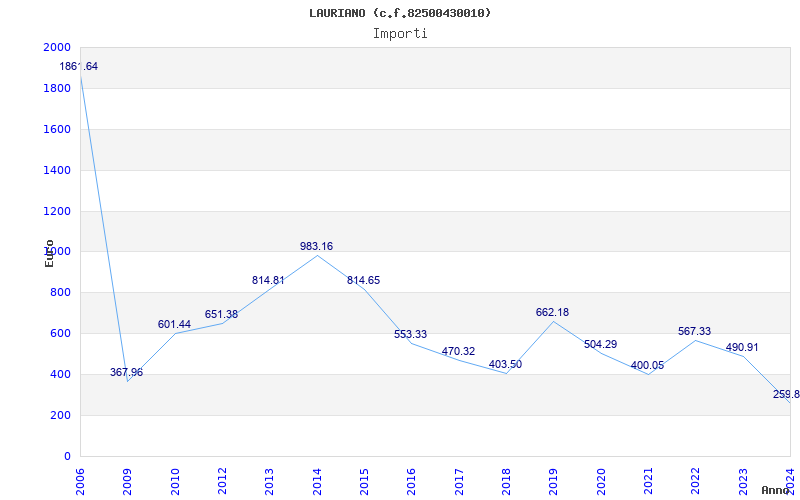800x500 pixels.
Task: Select the 601.44 value label
Action: pyautogui.click(x=174, y=324)
